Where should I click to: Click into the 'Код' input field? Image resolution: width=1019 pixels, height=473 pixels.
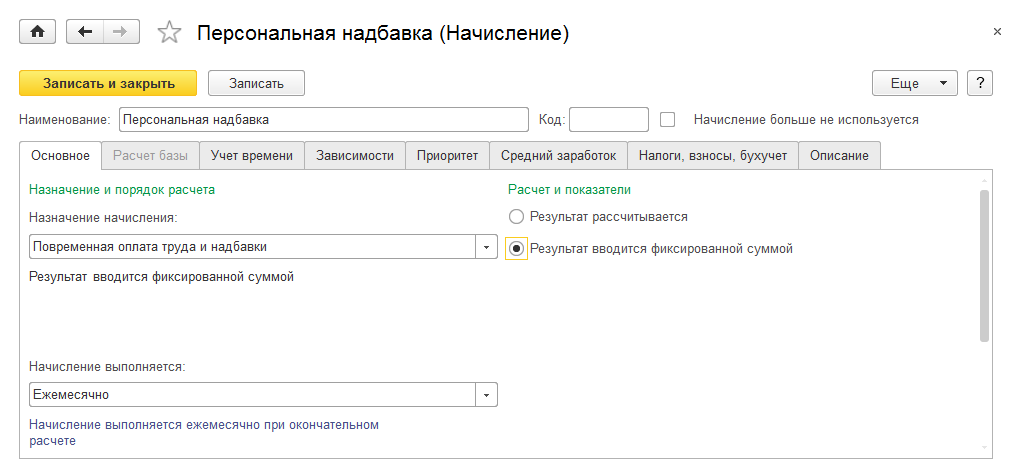[608, 120]
